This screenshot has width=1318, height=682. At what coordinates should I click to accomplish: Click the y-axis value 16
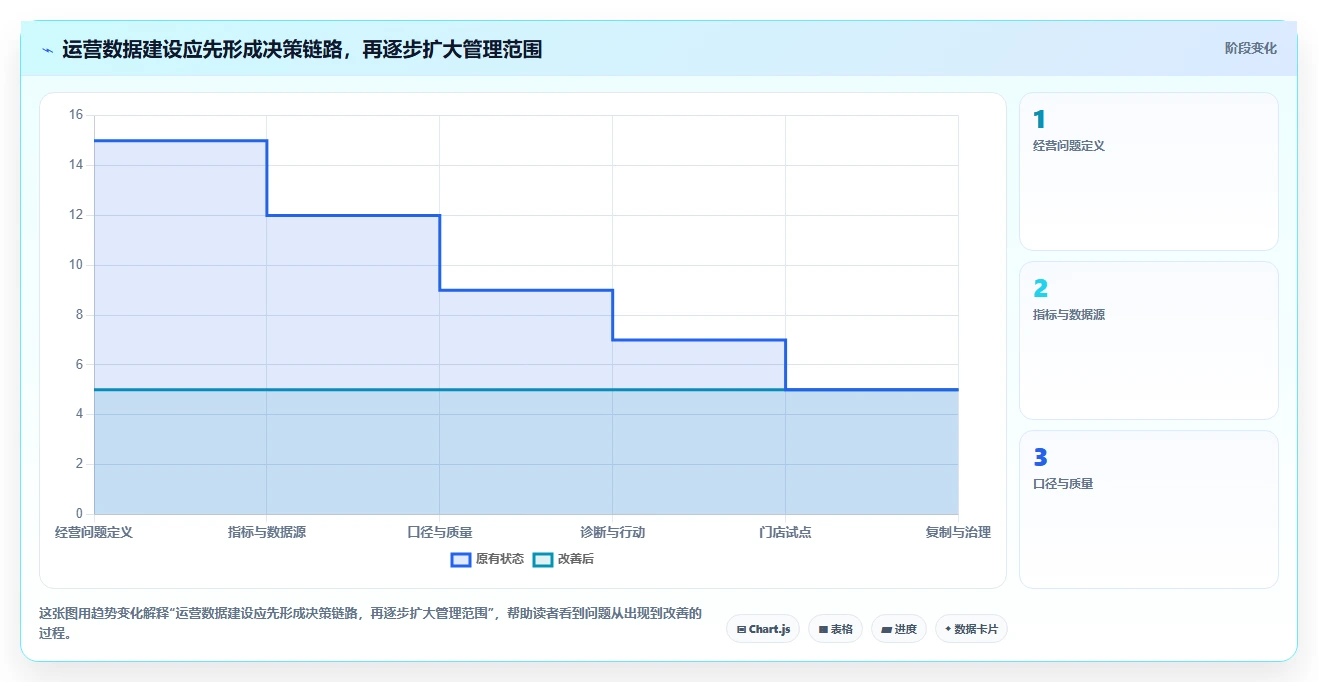(76, 115)
